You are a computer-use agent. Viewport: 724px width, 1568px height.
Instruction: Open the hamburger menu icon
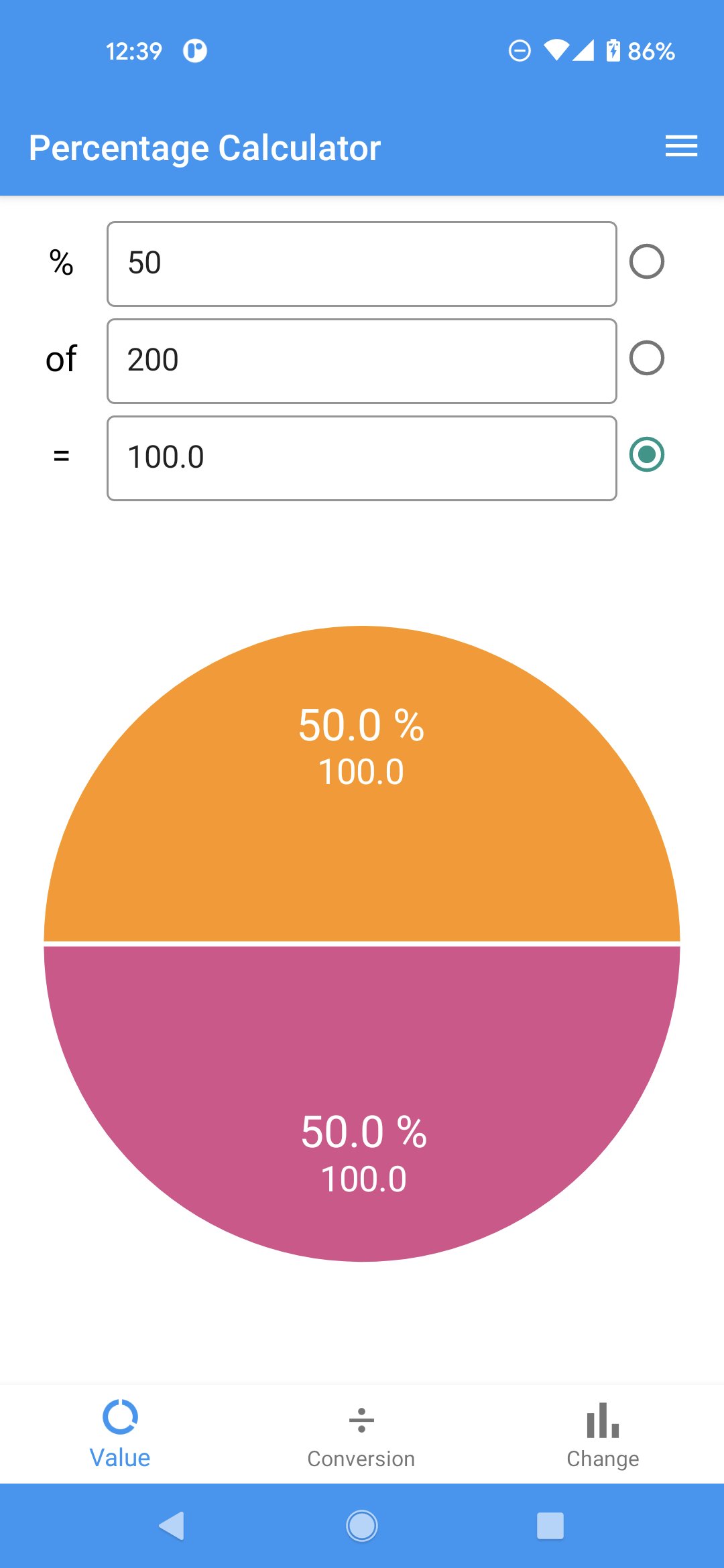681,146
